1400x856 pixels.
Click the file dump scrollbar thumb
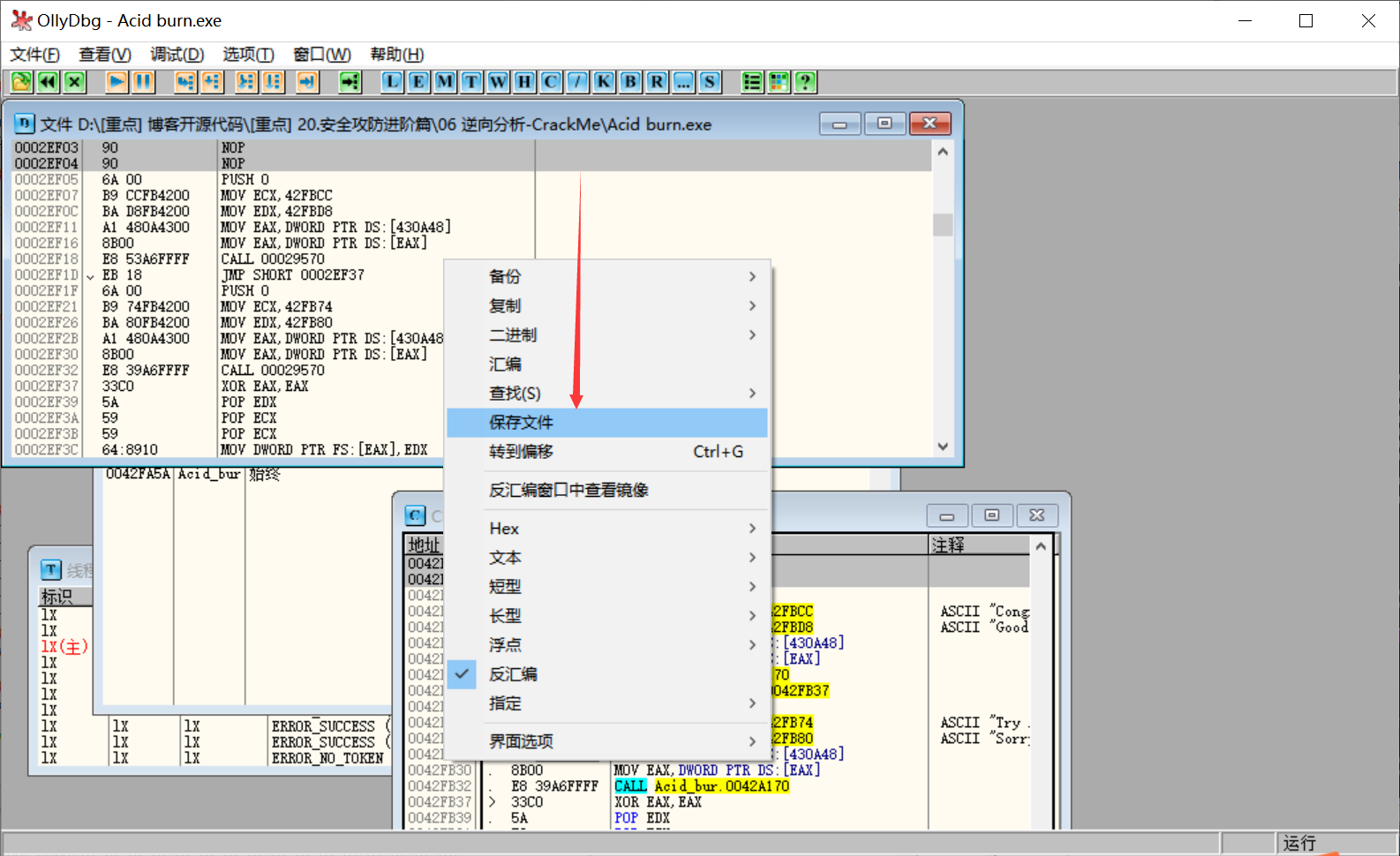point(943,225)
